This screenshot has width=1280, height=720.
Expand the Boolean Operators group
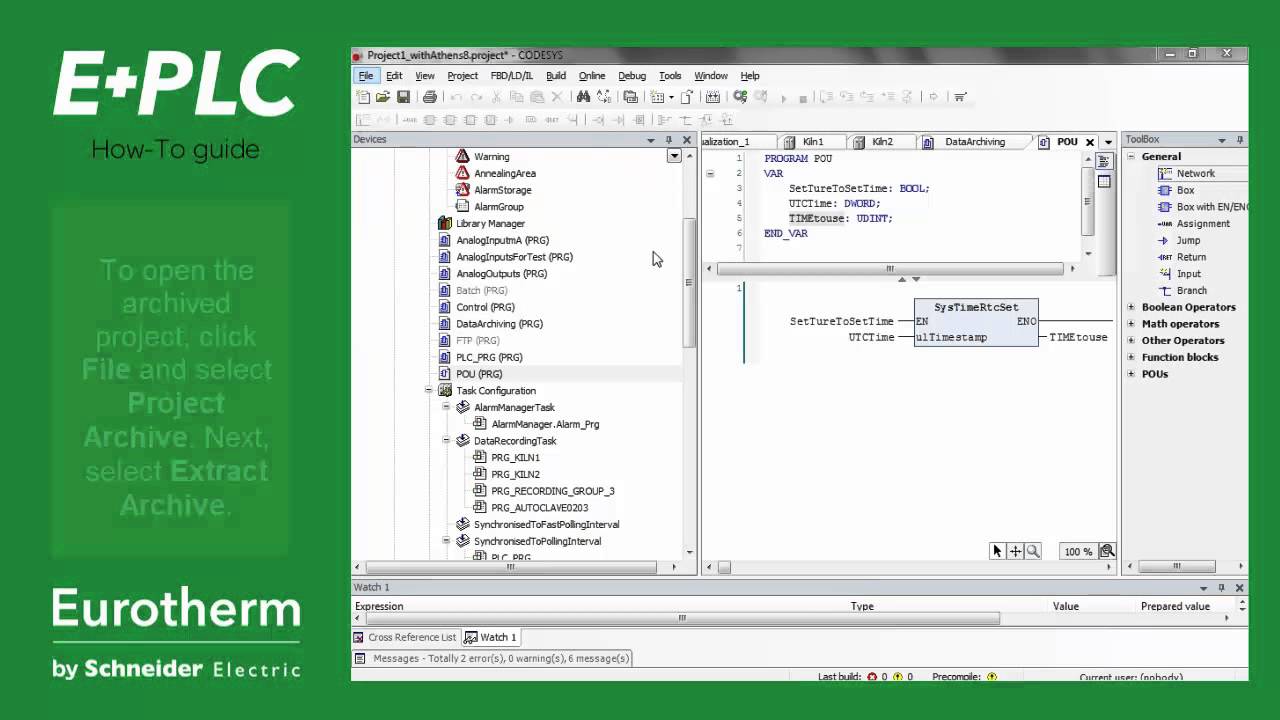(1132, 307)
